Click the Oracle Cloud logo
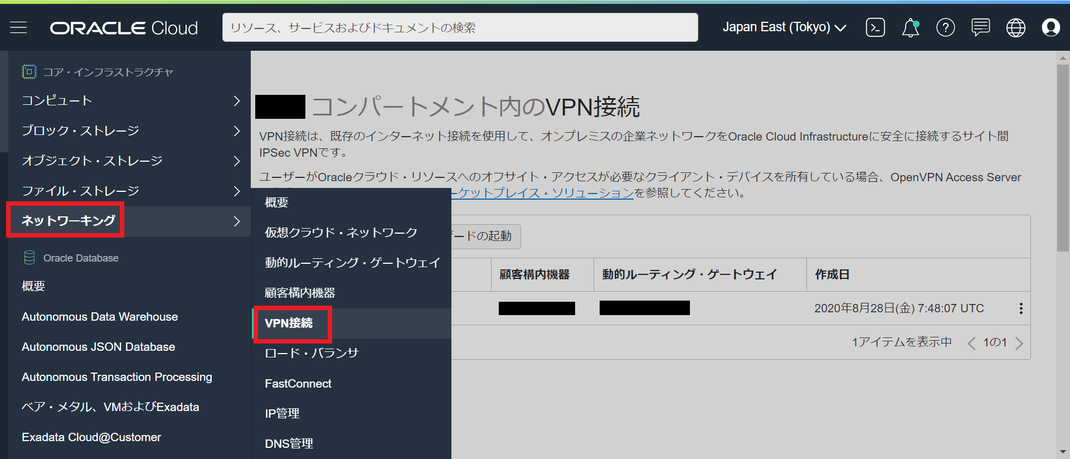The height and width of the screenshot is (459, 1070). tap(124, 28)
